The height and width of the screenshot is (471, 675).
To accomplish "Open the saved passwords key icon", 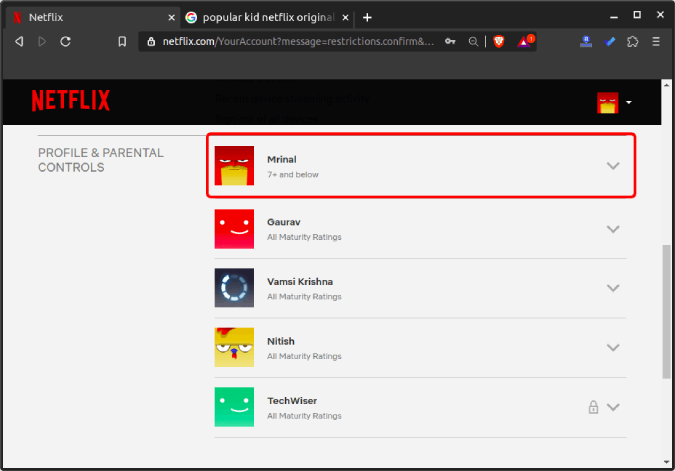I will [x=450, y=41].
